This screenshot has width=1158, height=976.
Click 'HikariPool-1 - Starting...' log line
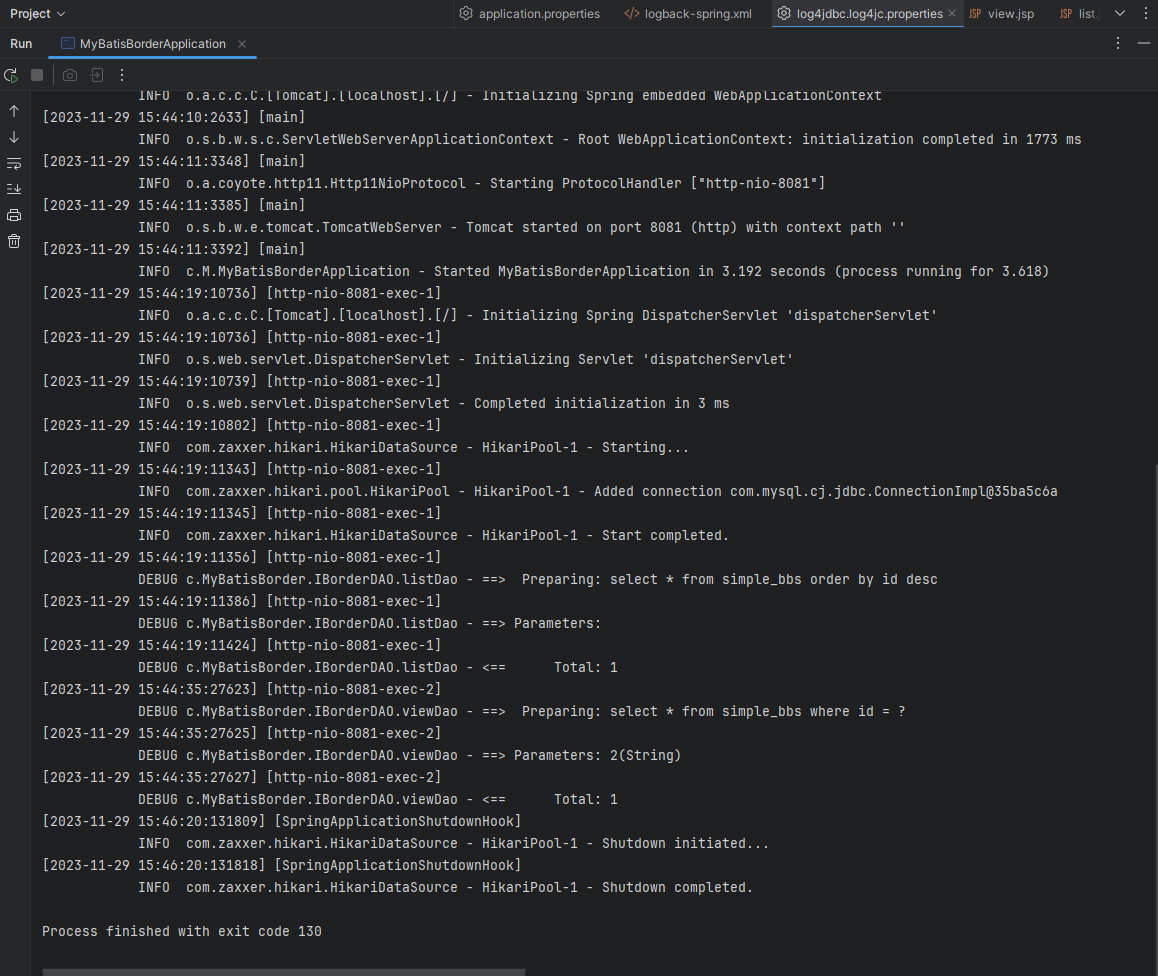[x=414, y=447]
